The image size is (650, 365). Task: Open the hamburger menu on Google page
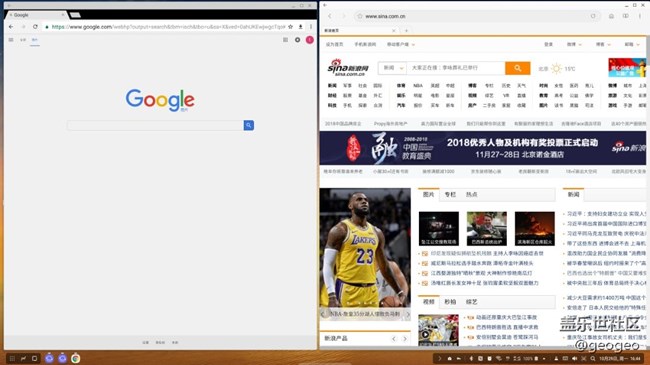click(x=11, y=40)
